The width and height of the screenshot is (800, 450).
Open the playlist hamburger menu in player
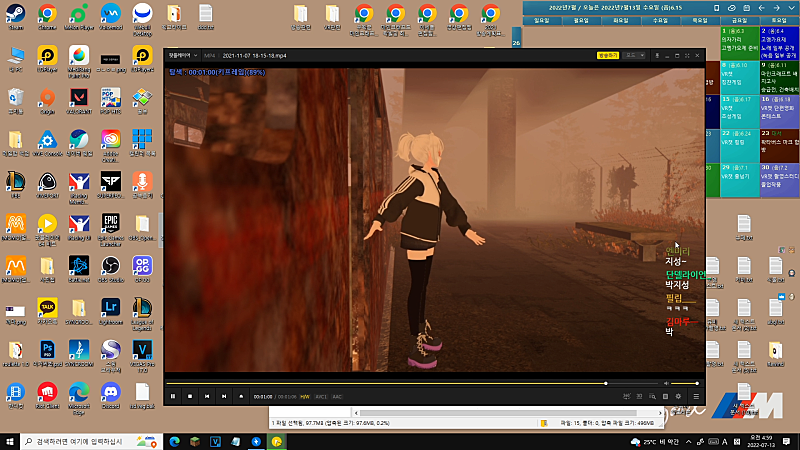[696, 396]
